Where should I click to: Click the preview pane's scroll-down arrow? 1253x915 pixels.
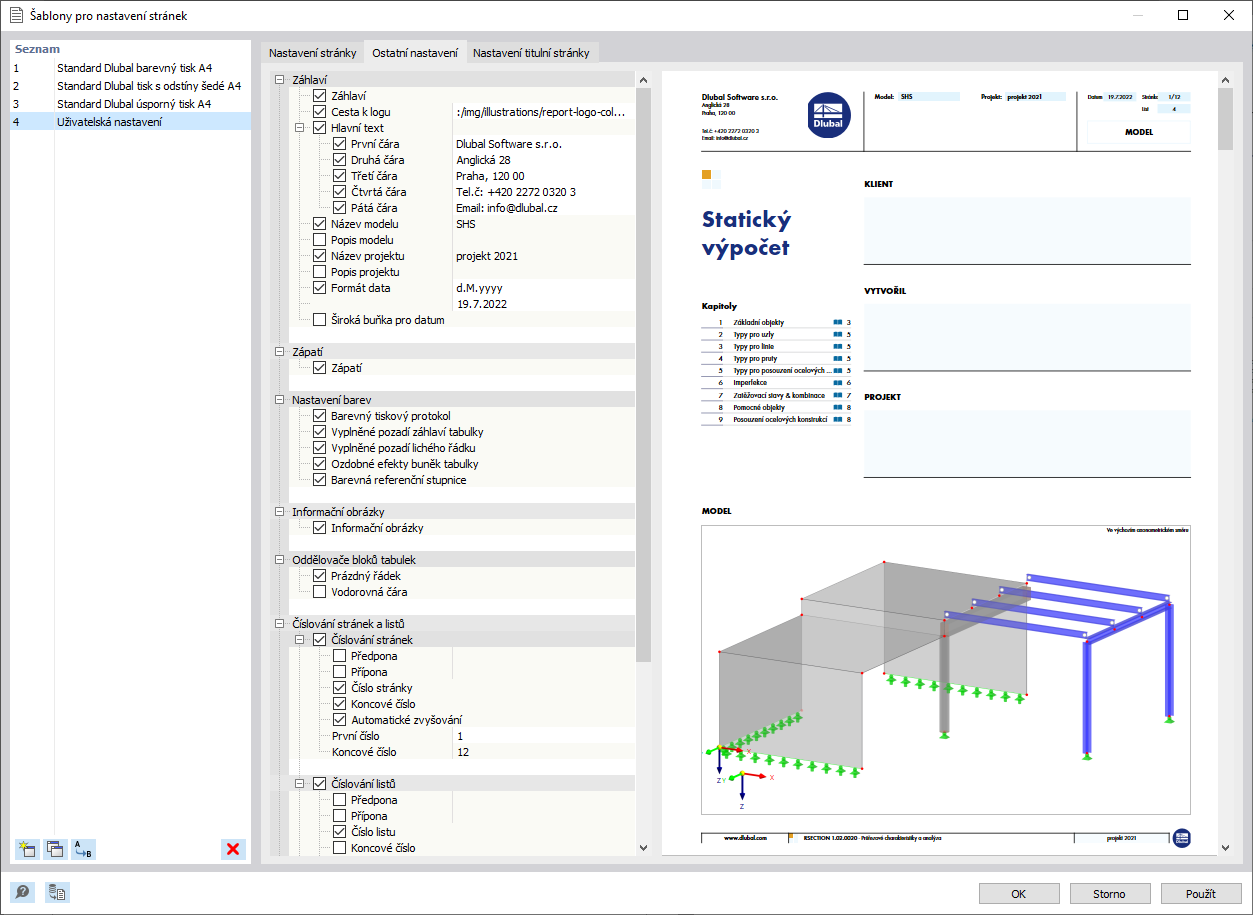(x=1225, y=848)
